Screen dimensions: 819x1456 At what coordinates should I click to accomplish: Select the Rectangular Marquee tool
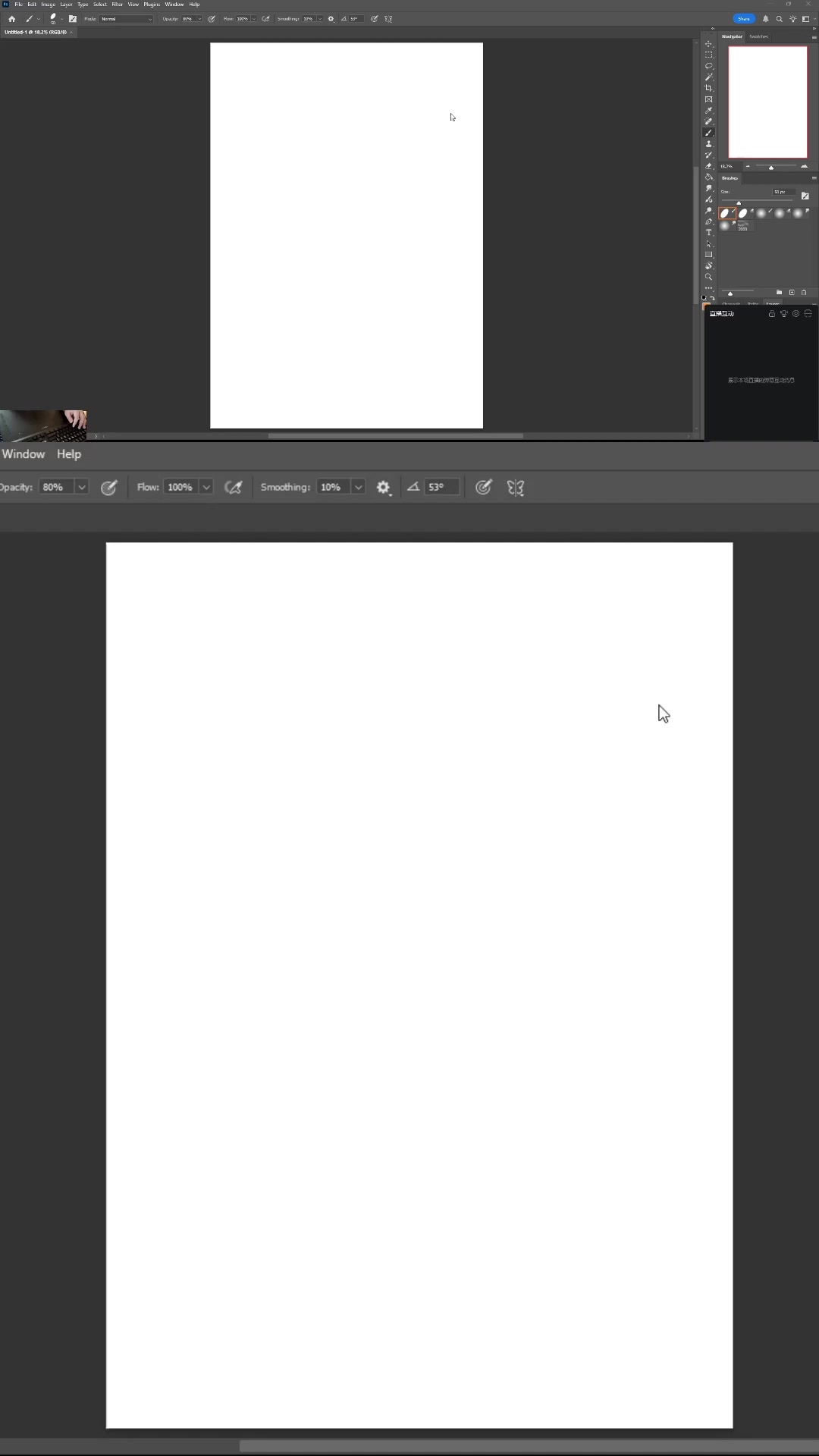pyautogui.click(x=708, y=55)
